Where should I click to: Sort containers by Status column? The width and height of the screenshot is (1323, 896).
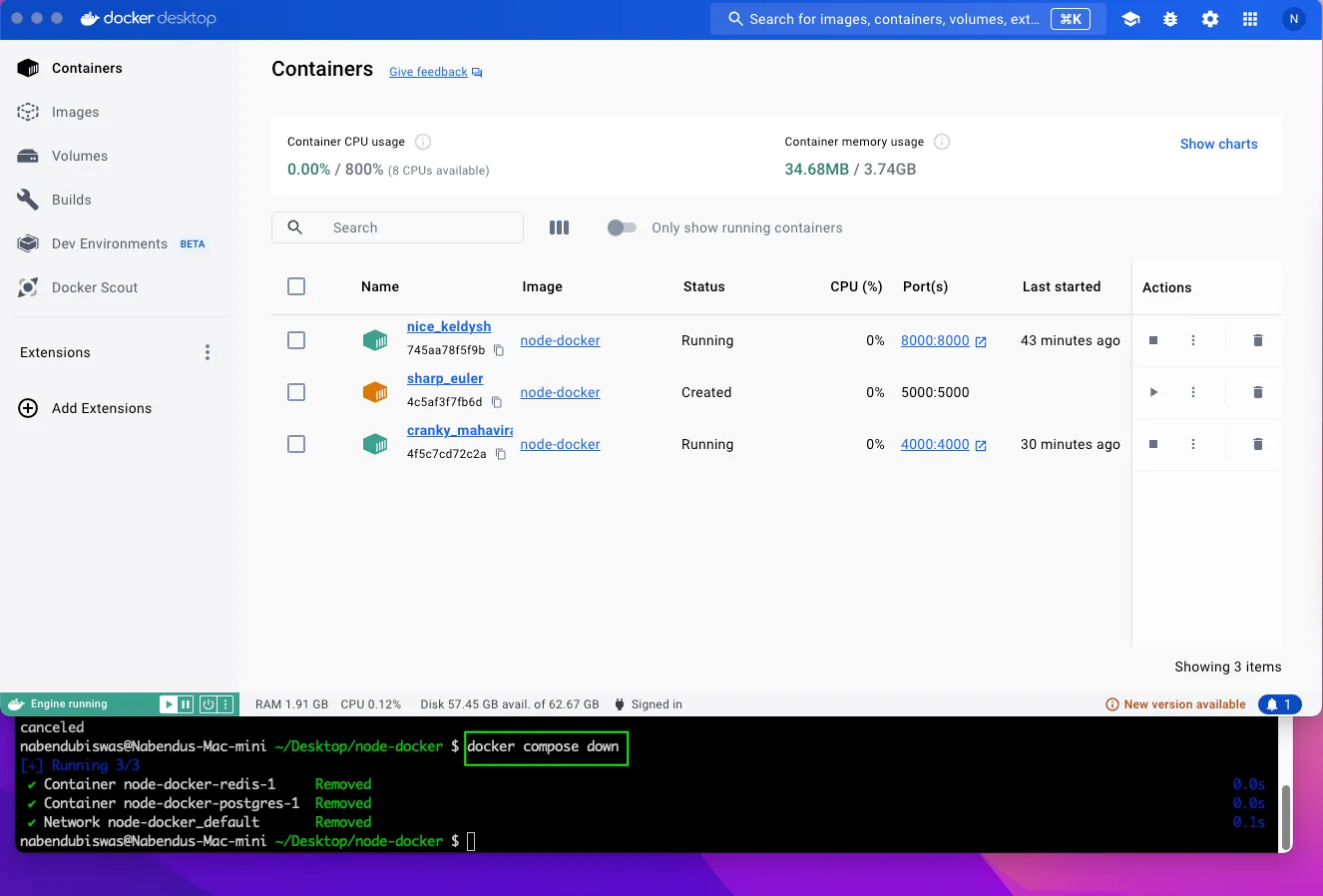click(x=704, y=286)
